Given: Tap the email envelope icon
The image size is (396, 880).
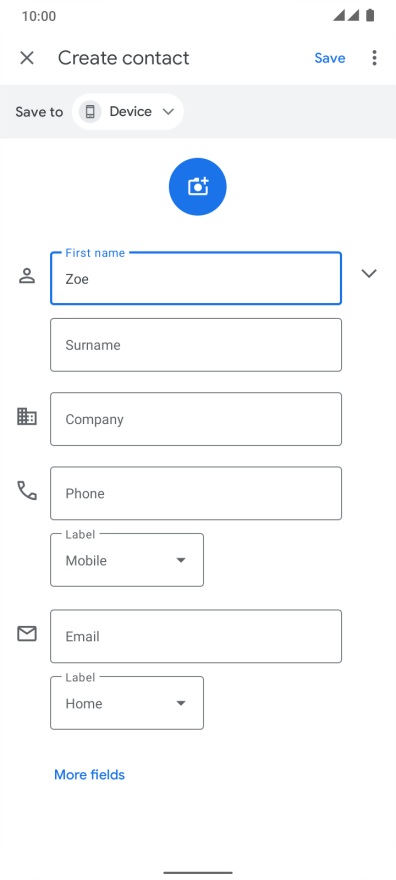Looking at the screenshot, I should (x=27, y=634).
